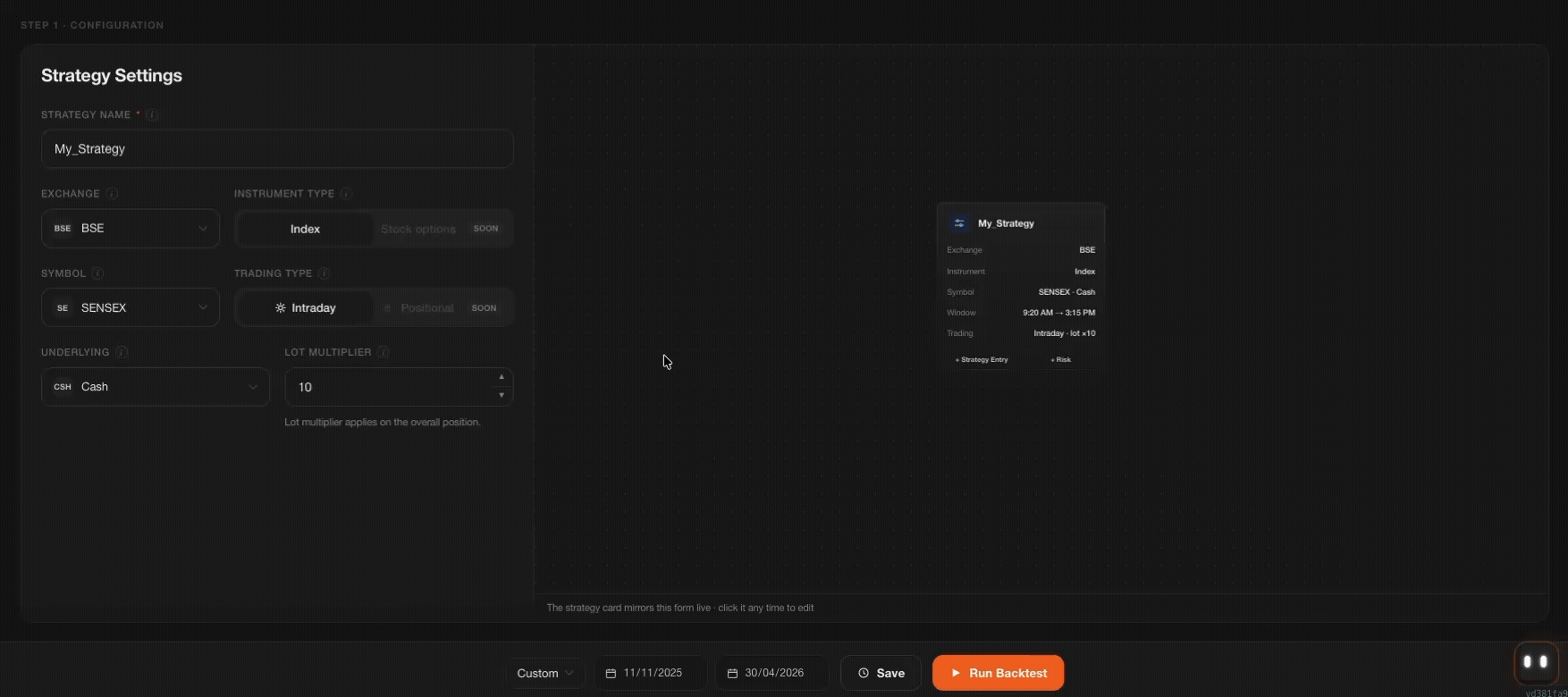The height and width of the screenshot is (697, 1568).
Task: Open the Custom date range dropdown
Action: tap(545, 673)
